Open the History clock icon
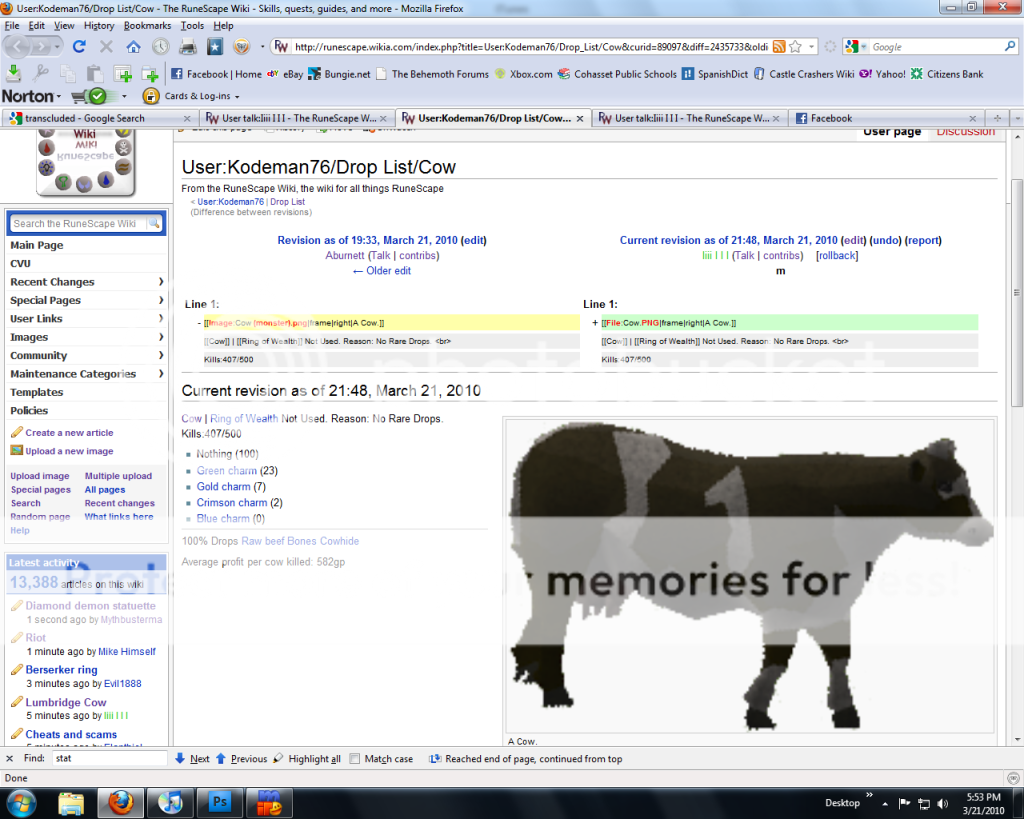 (160, 47)
